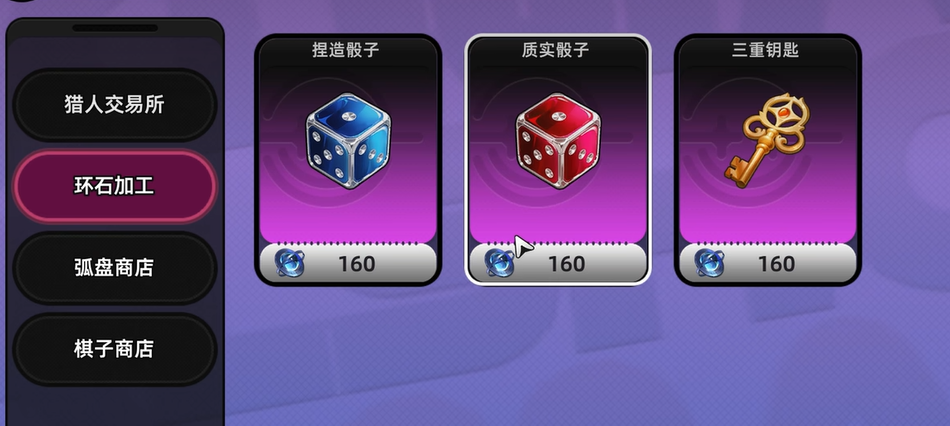Switch to 弧盘商店 tab
The image size is (950, 426).
(115, 267)
